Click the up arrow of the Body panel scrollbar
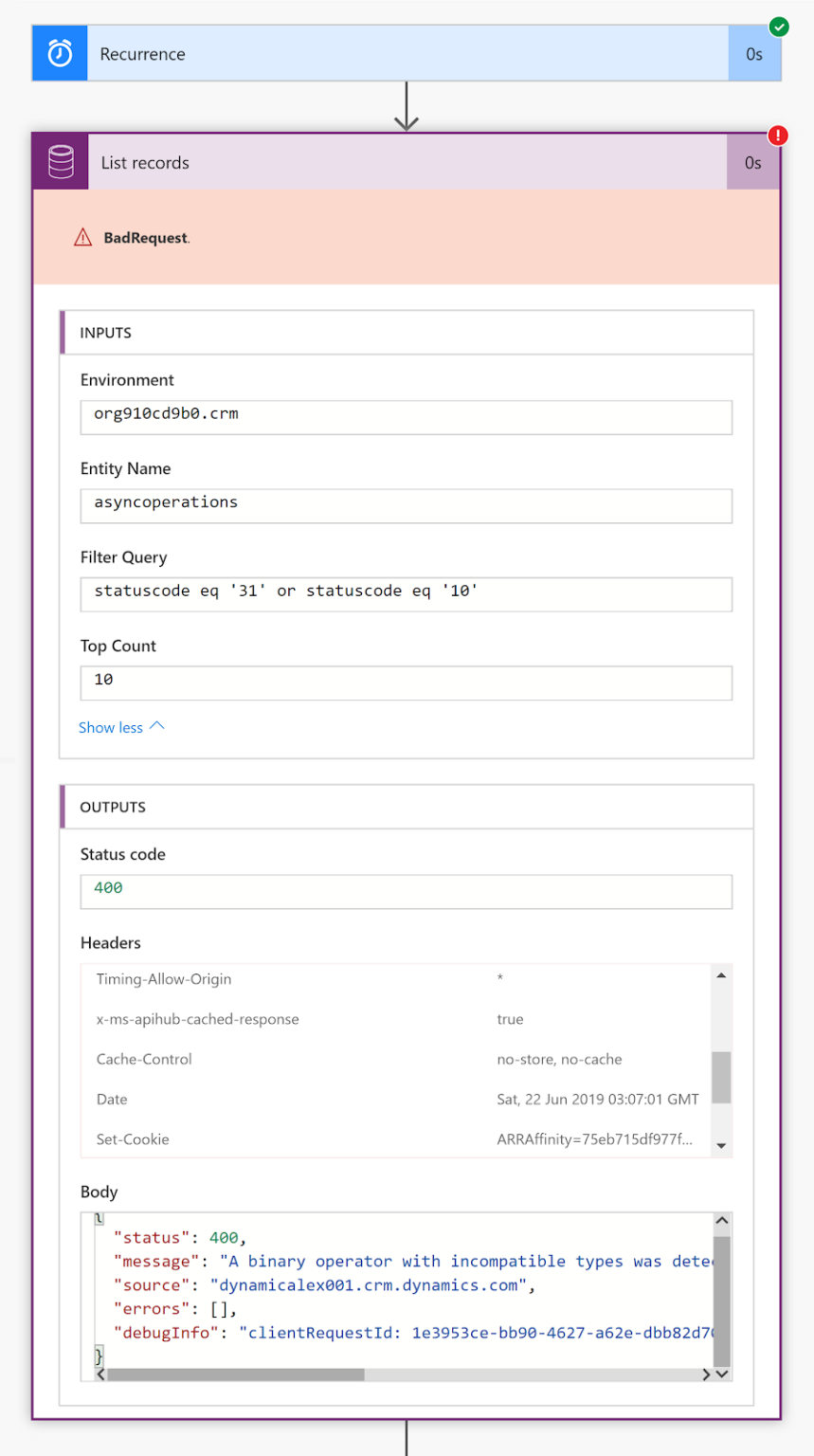814x1456 pixels. click(x=722, y=1220)
